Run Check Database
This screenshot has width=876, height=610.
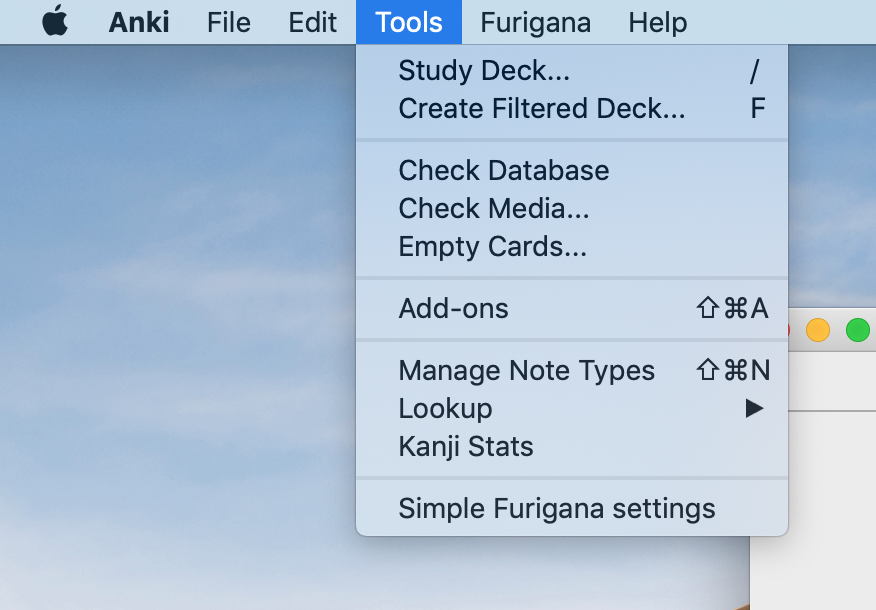pyautogui.click(x=572, y=170)
